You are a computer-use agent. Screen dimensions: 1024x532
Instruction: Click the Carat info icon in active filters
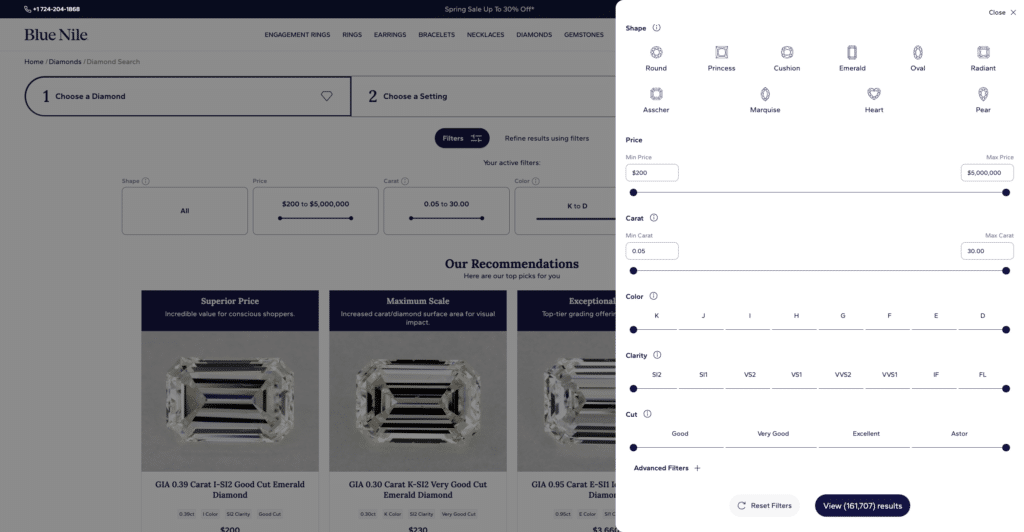405,181
